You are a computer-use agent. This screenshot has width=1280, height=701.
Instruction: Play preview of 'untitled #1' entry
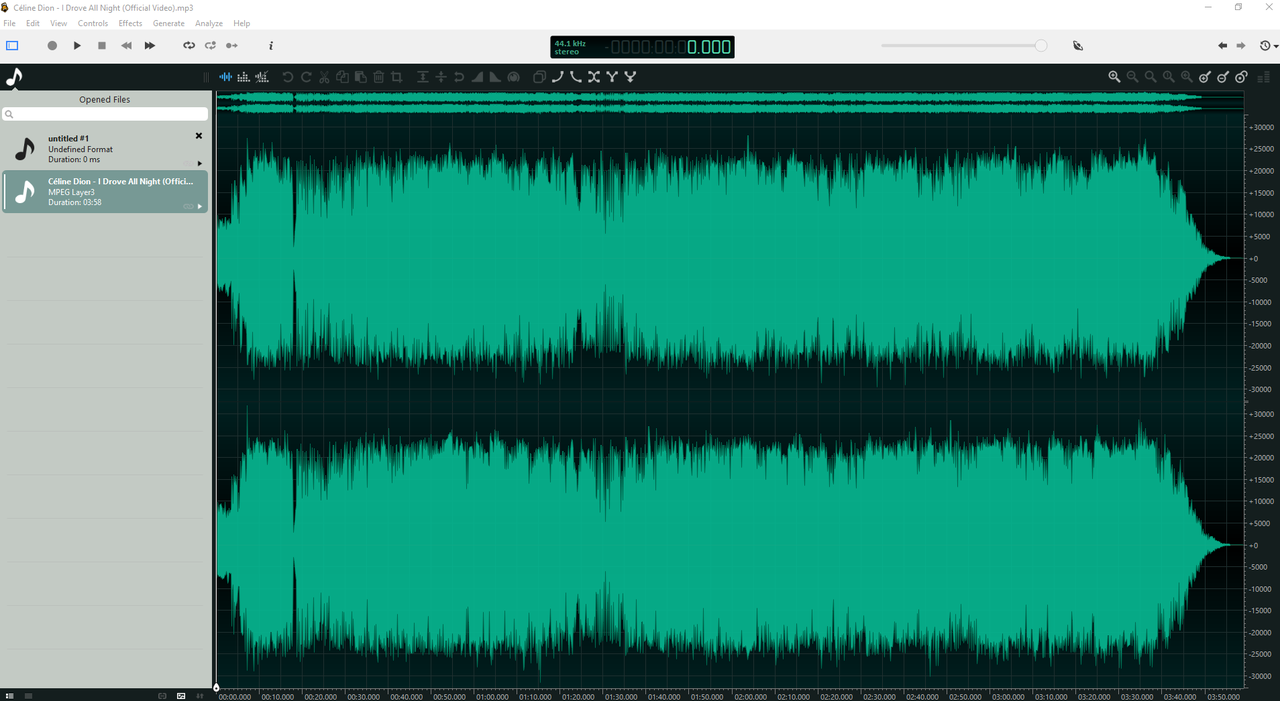coord(199,163)
